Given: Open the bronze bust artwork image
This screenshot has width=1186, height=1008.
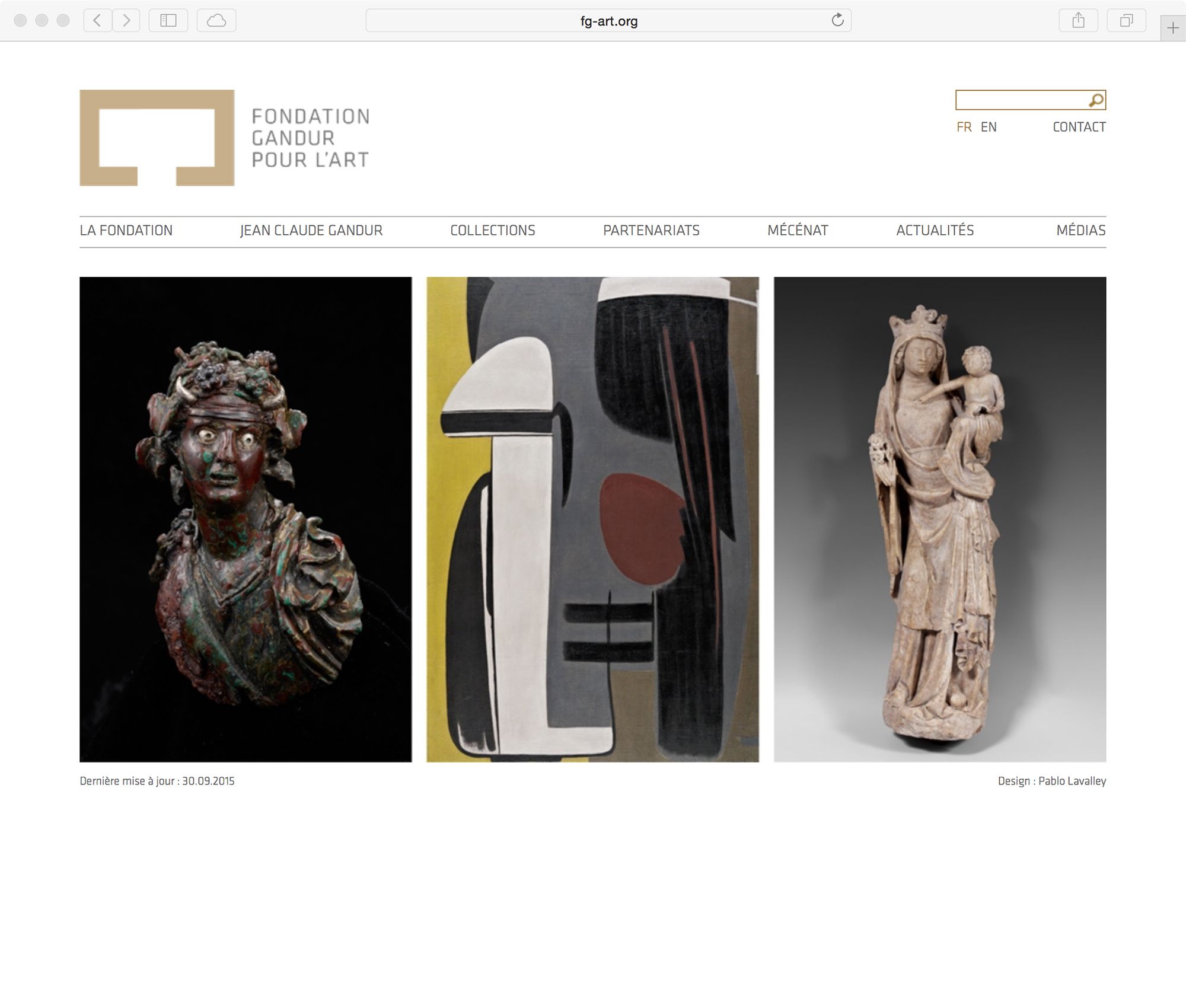Looking at the screenshot, I should click(246, 519).
